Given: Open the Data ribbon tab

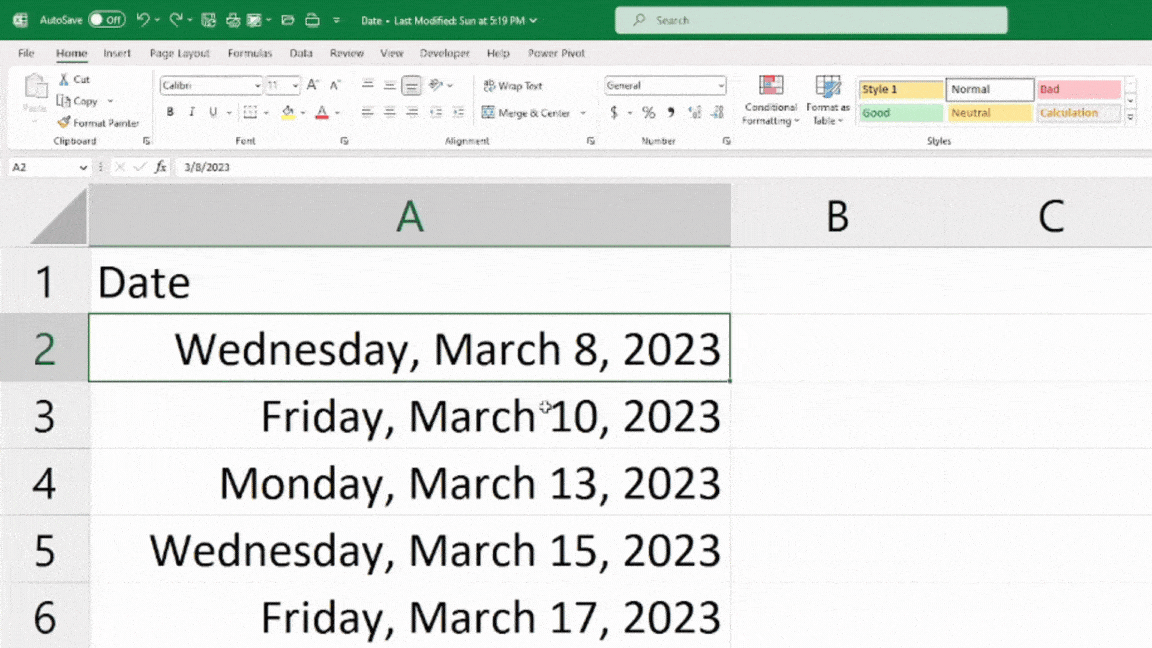Looking at the screenshot, I should (x=301, y=53).
